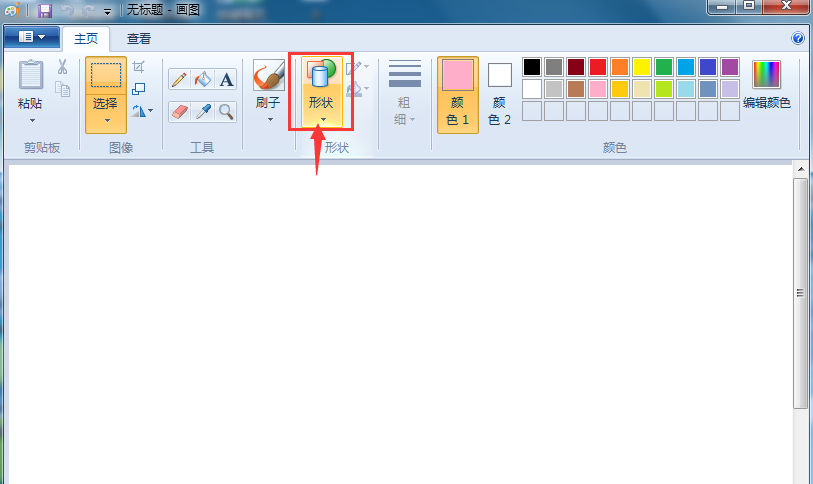
Task: Expand the 粘贴 paste options arrow
Action: 32,120
